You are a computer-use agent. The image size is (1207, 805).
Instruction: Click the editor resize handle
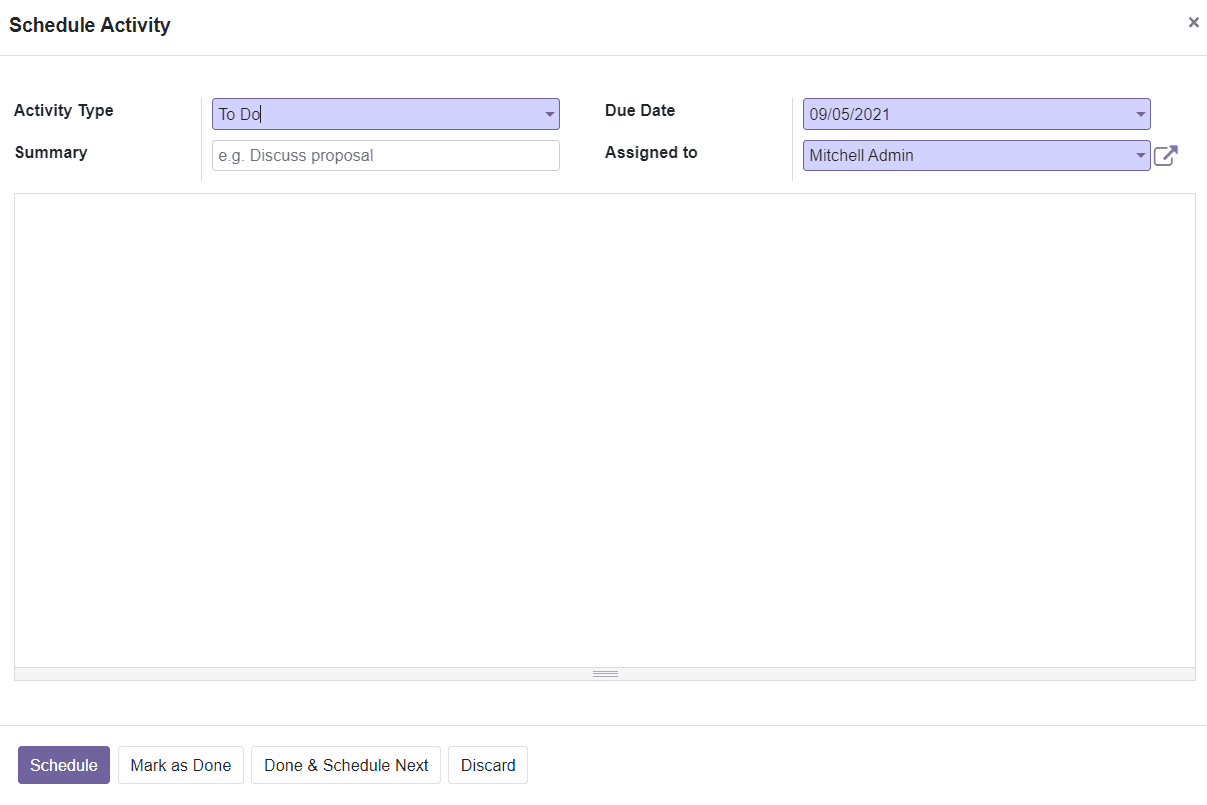(x=605, y=673)
